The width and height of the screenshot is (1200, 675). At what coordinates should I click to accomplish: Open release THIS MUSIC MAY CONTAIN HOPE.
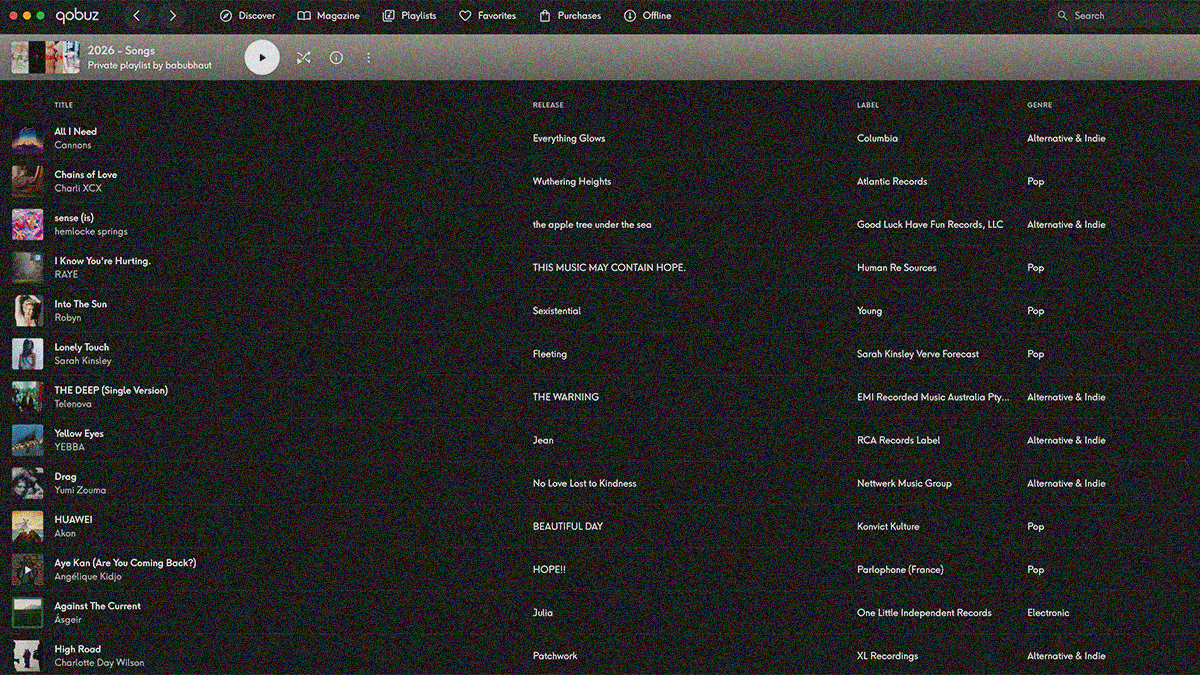(x=609, y=268)
